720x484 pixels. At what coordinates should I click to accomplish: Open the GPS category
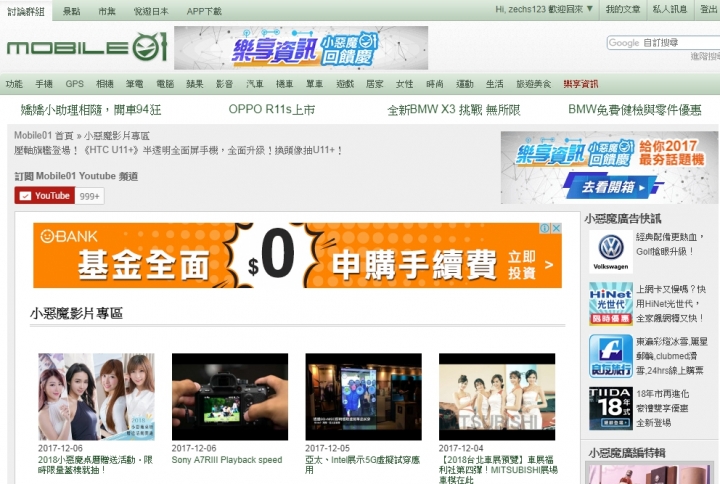click(74, 84)
